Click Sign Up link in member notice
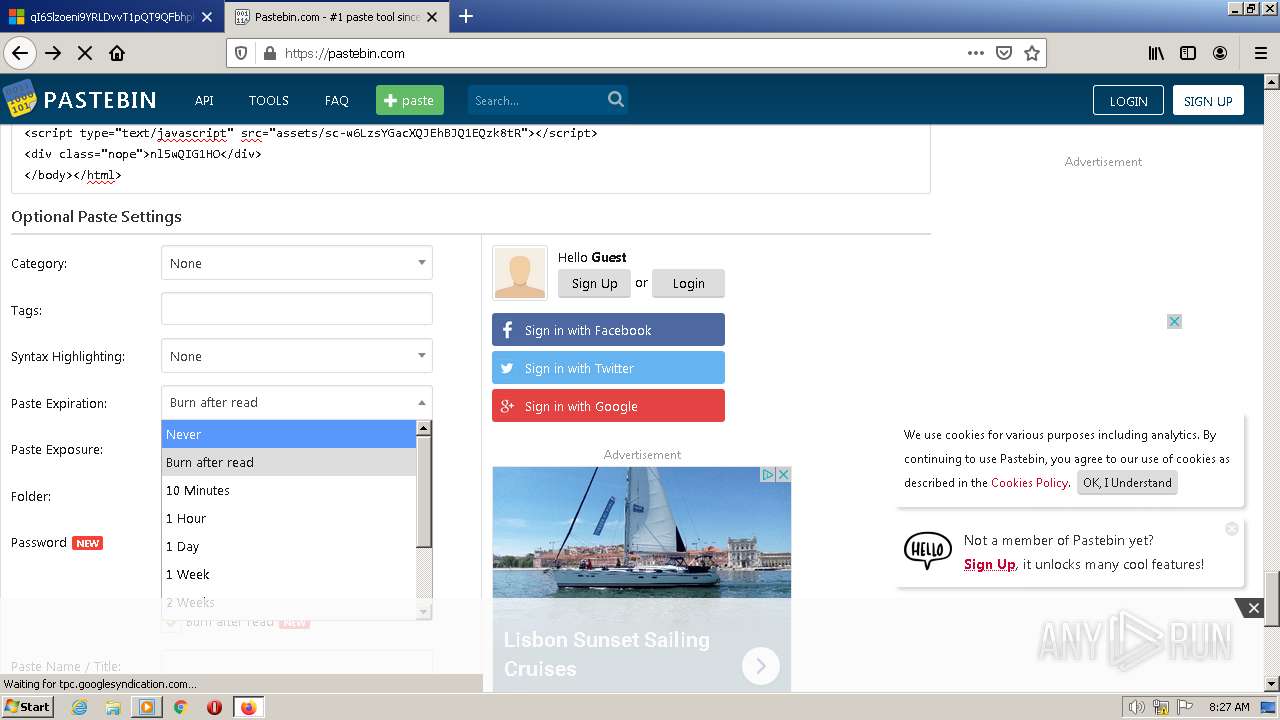The width and height of the screenshot is (1280, 720). point(989,564)
